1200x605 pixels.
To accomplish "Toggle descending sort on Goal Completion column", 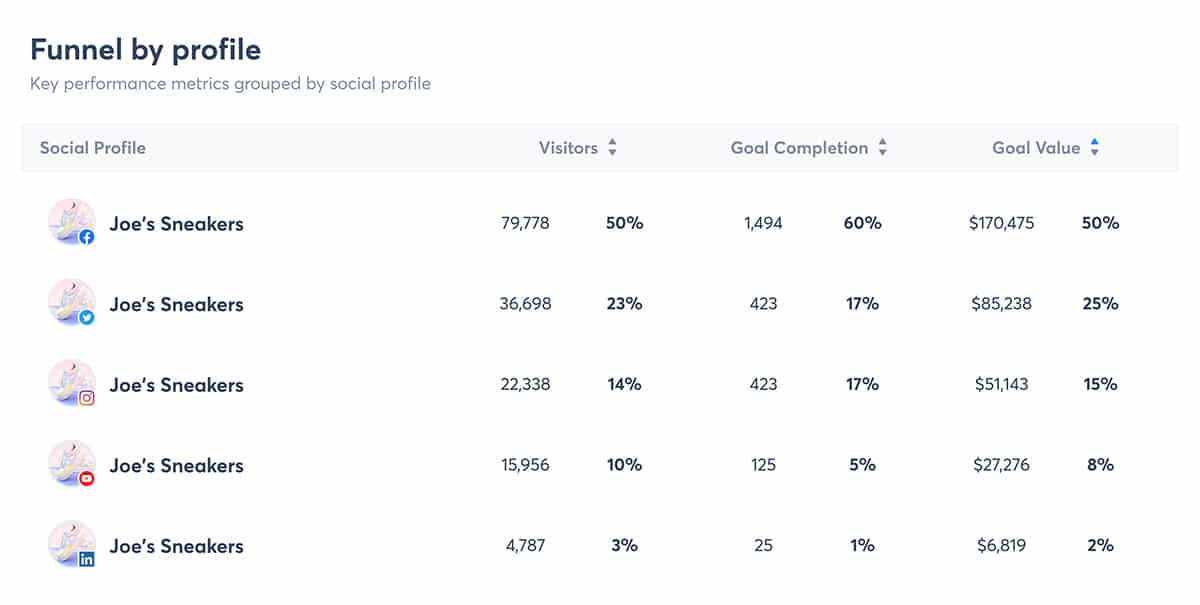I will 883,152.
